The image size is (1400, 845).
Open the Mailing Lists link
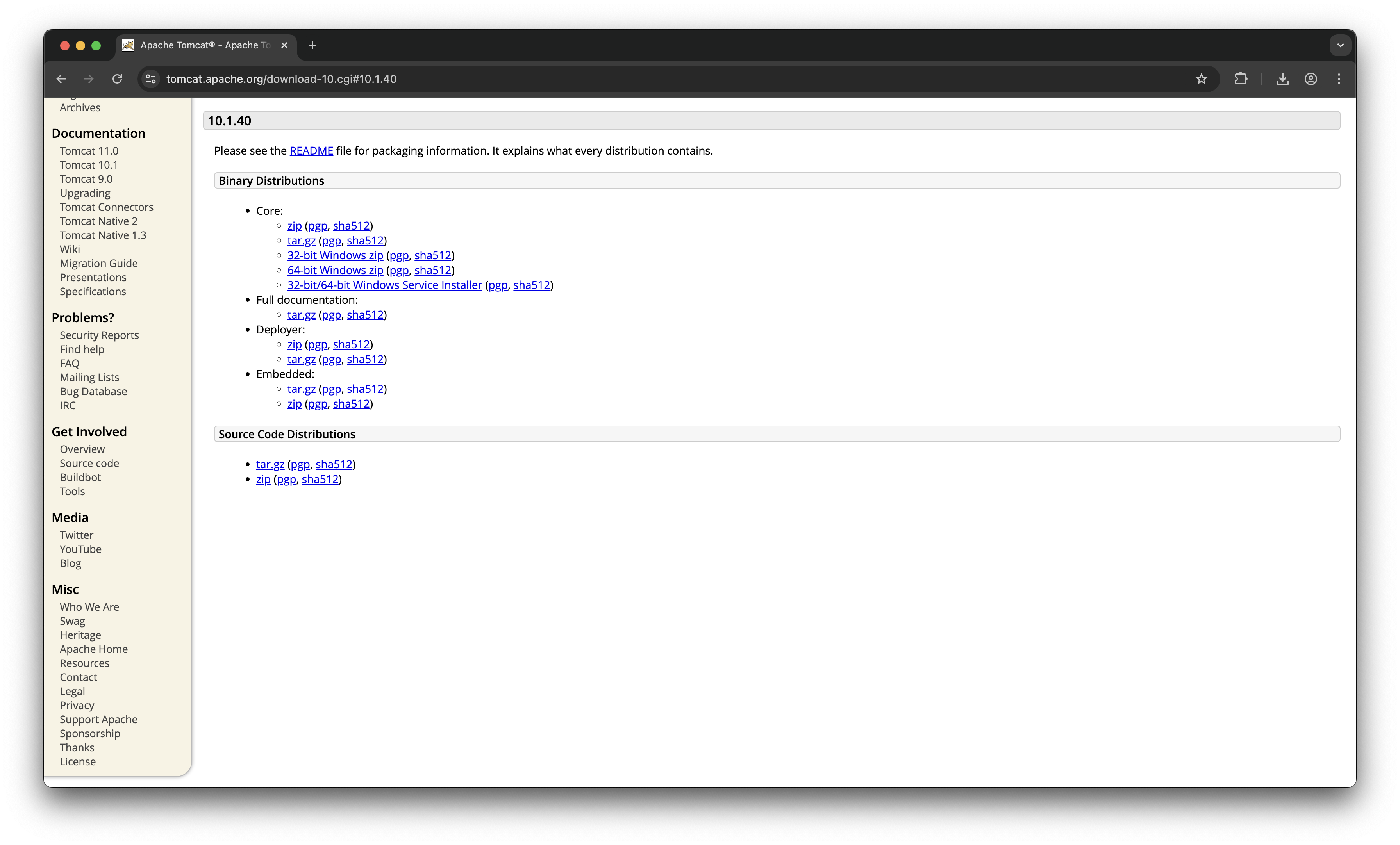pos(90,377)
